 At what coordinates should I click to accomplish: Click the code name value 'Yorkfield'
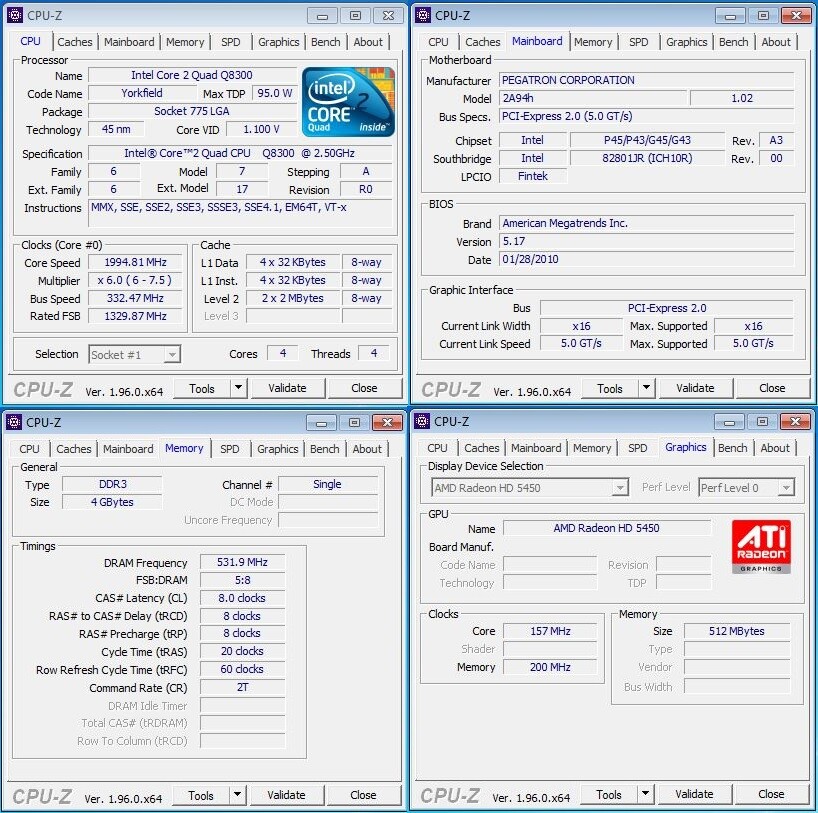[142, 93]
